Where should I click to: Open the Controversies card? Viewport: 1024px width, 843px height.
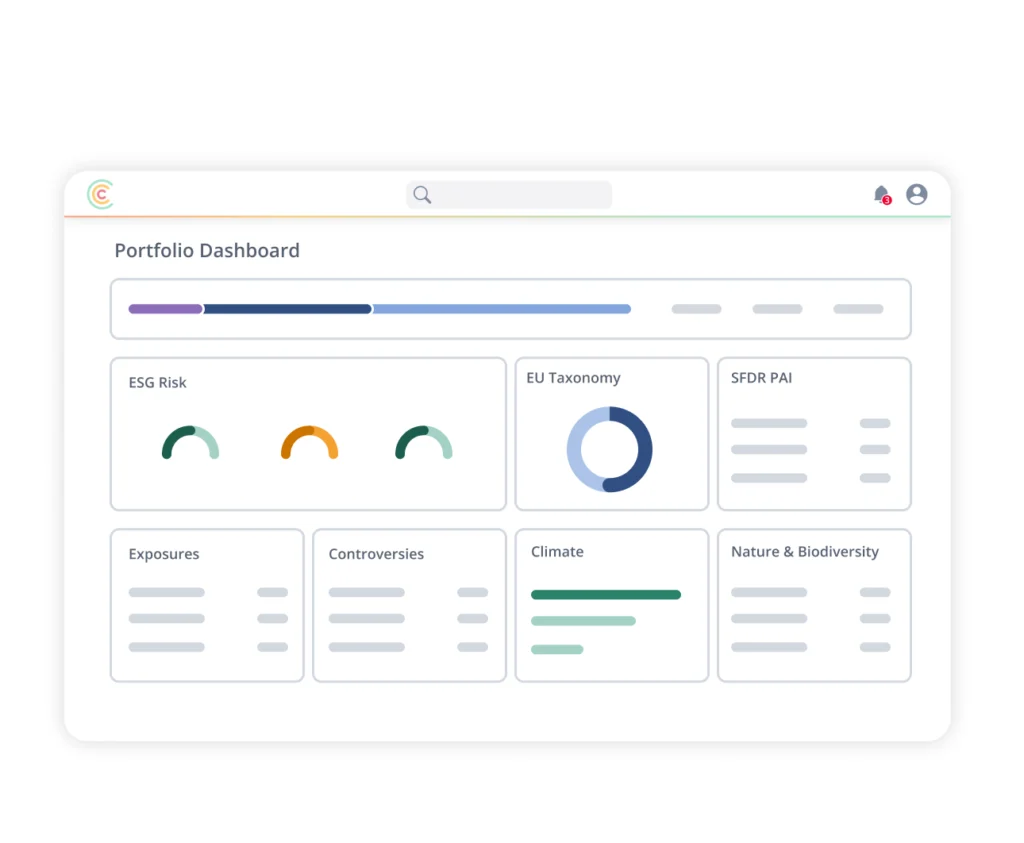click(x=408, y=605)
